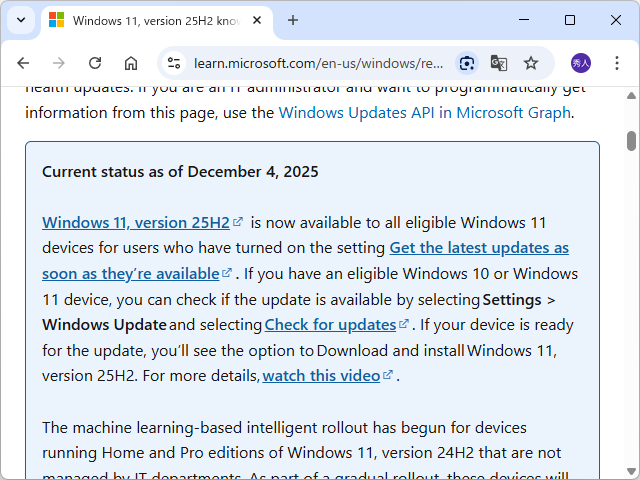Click the scrollbar up arrow
The width and height of the screenshot is (640, 480).
click(631, 96)
